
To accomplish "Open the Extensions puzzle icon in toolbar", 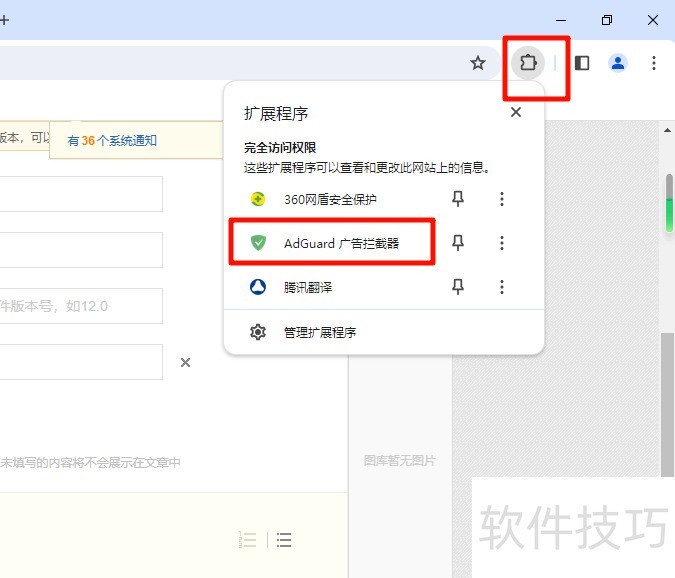I will pyautogui.click(x=528, y=63).
